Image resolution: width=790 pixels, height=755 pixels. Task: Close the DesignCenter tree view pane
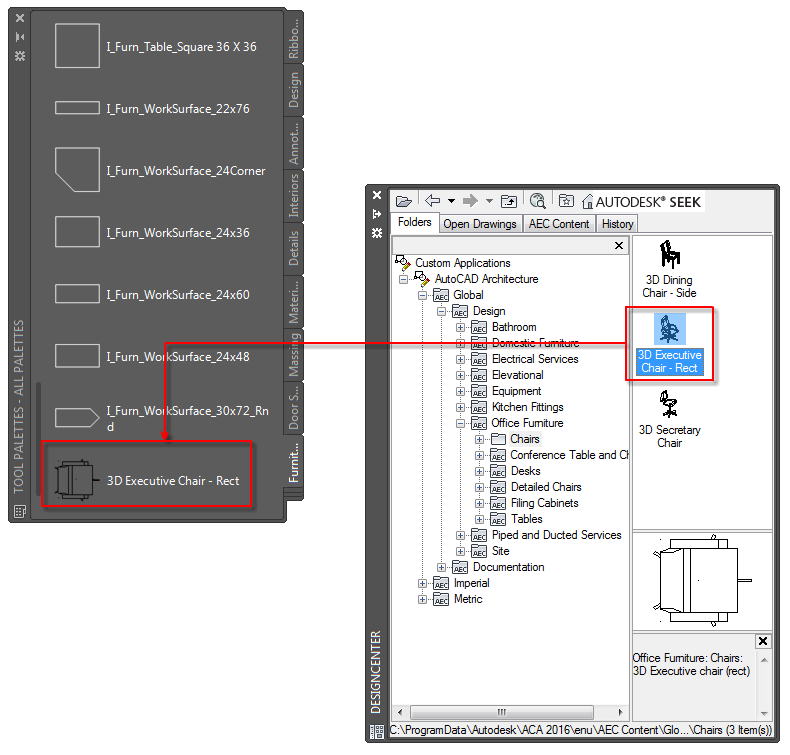tap(619, 245)
